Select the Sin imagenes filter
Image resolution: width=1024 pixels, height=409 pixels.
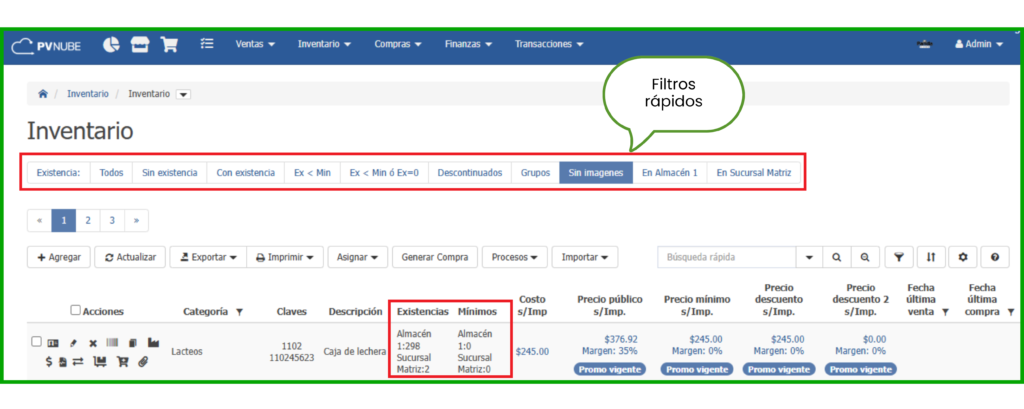click(596, 173)
